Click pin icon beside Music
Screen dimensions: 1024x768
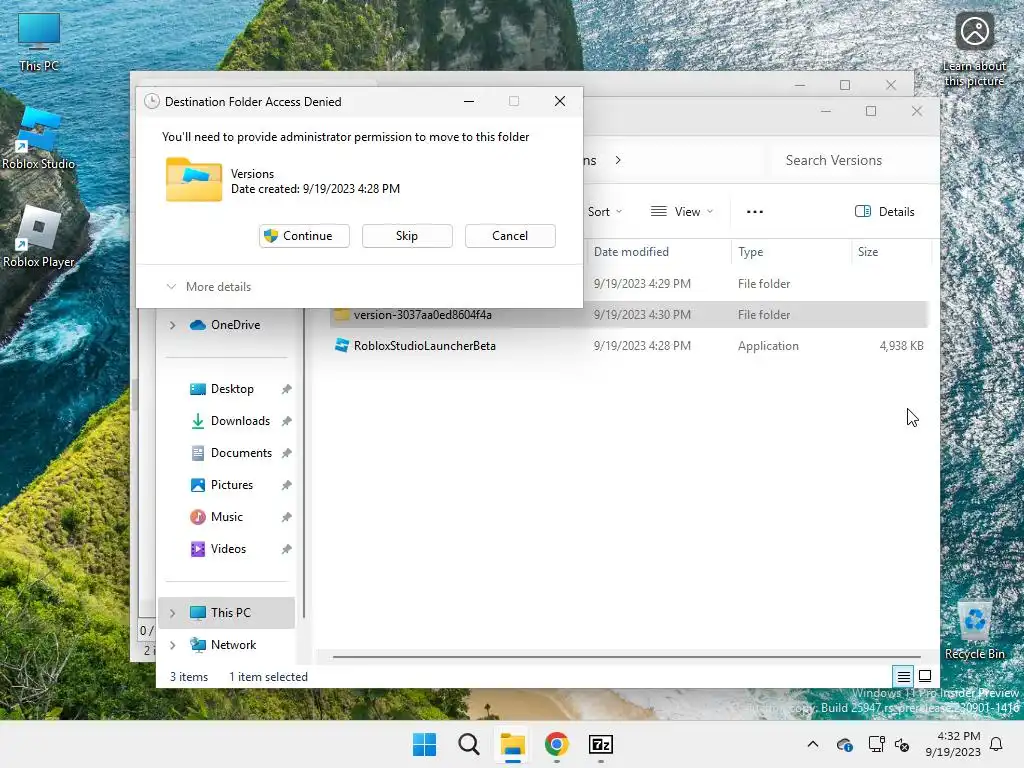286,517
